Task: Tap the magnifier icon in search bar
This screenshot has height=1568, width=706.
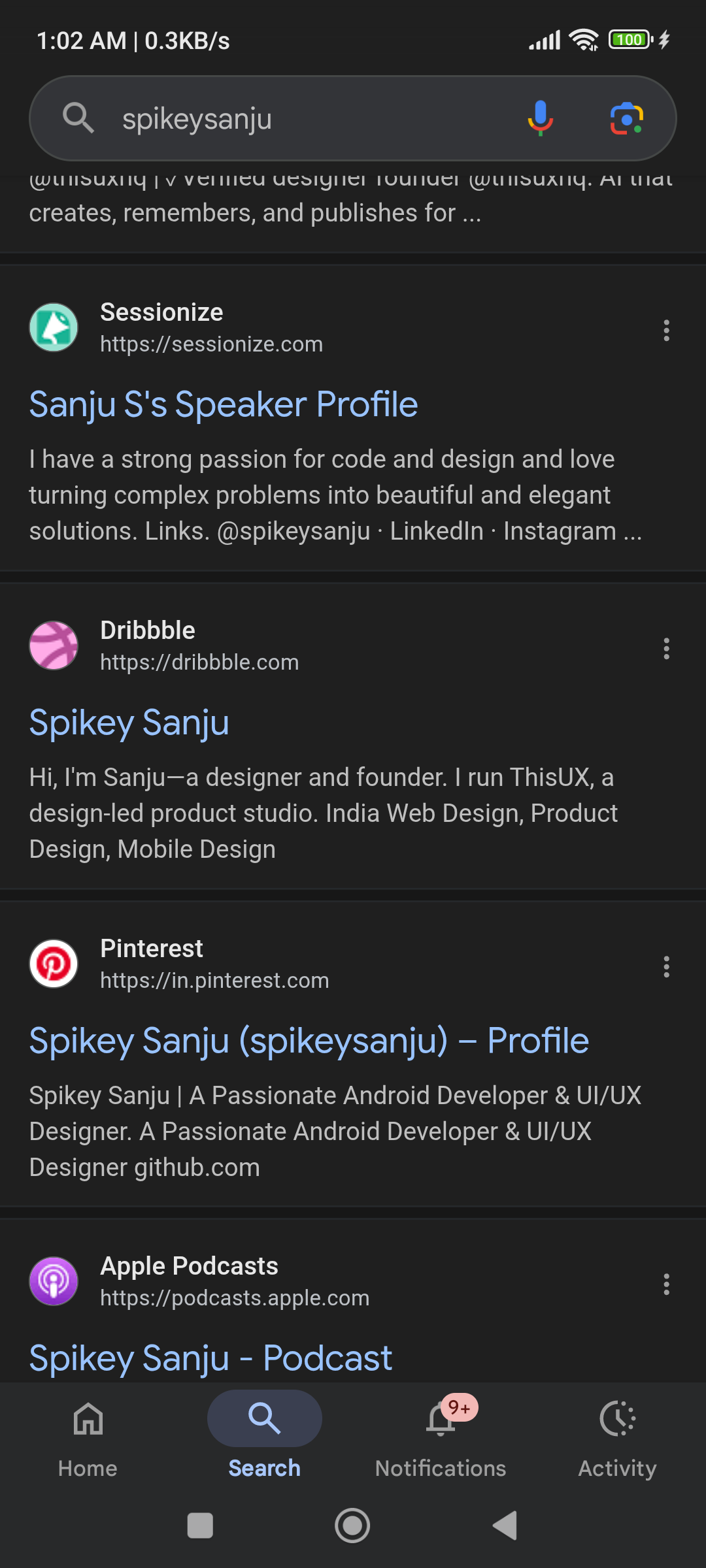Action: point(78,118)
